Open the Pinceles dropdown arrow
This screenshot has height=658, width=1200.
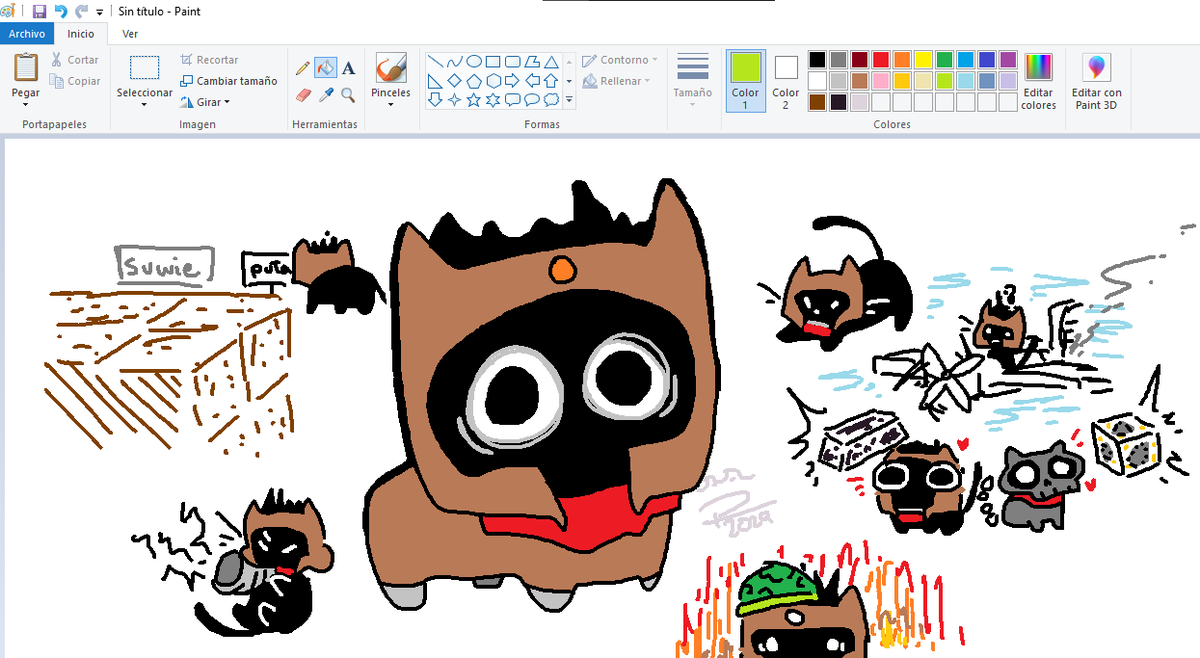click(x=390, y=104)
